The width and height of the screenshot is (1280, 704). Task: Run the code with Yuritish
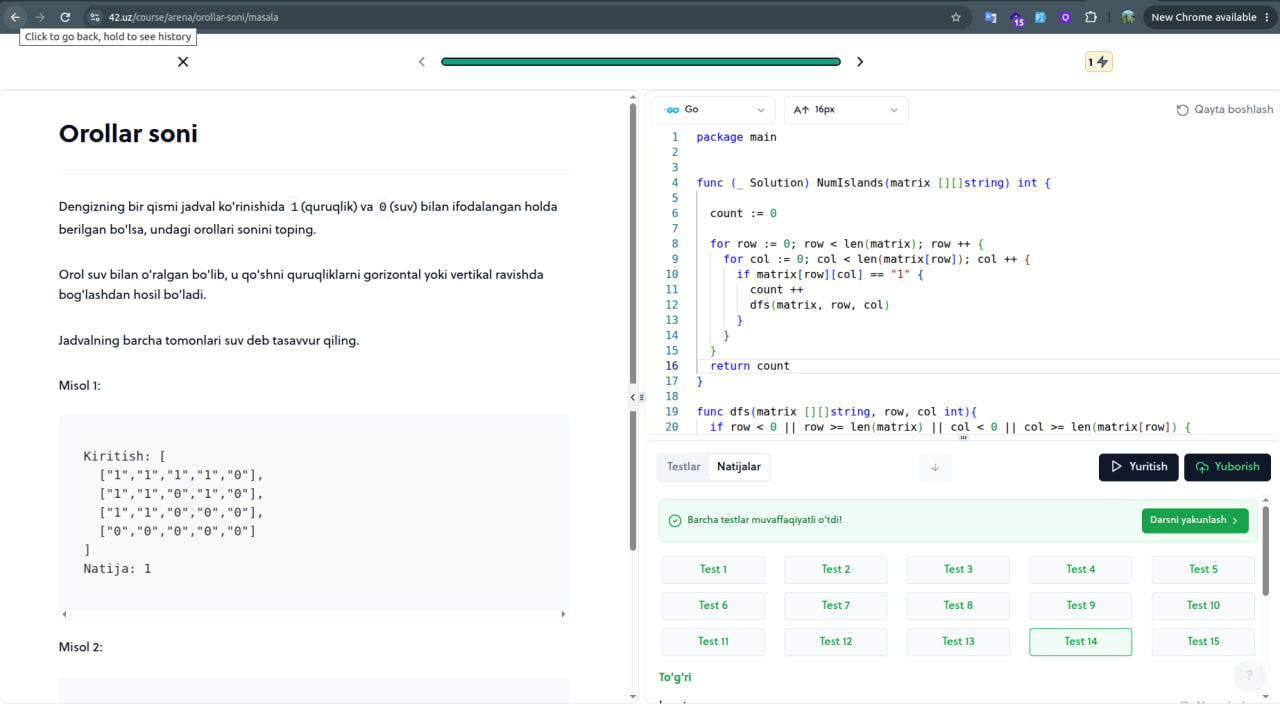(1139, 467)
